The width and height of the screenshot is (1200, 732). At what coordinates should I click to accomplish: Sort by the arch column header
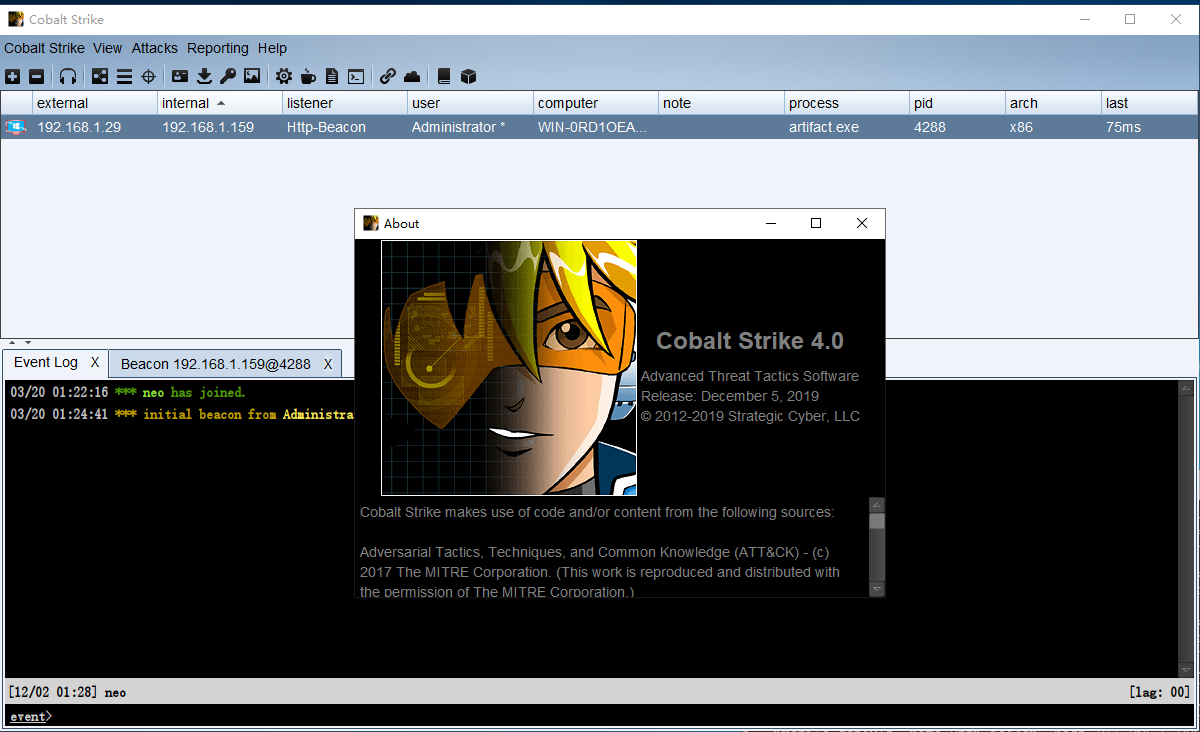click(1053, 103)
